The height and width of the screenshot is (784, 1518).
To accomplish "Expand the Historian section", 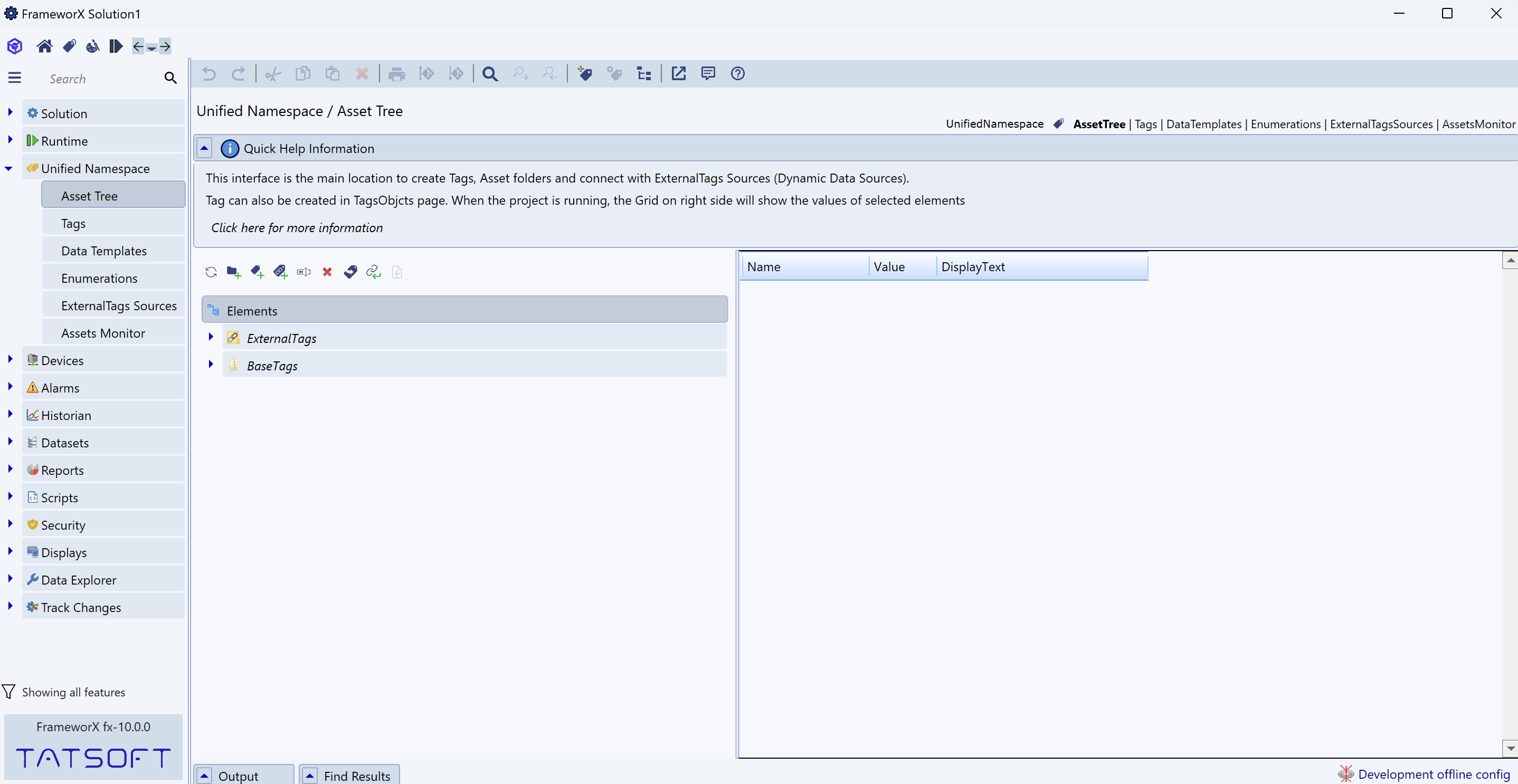I will [x=10, y=414].
